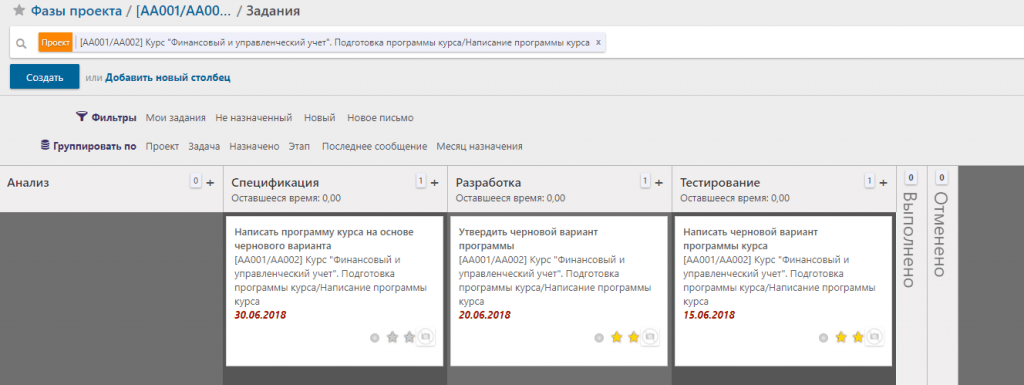Toggle second priority star on 15.06.2018 card
1024x385 pixels.
[x=858, y=337]
